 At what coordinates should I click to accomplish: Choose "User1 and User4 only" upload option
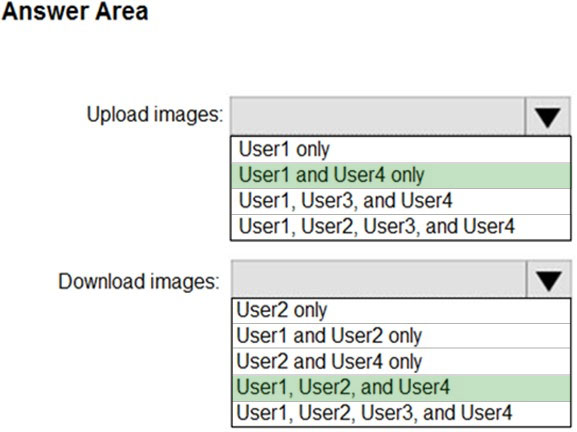coord(401,175)
